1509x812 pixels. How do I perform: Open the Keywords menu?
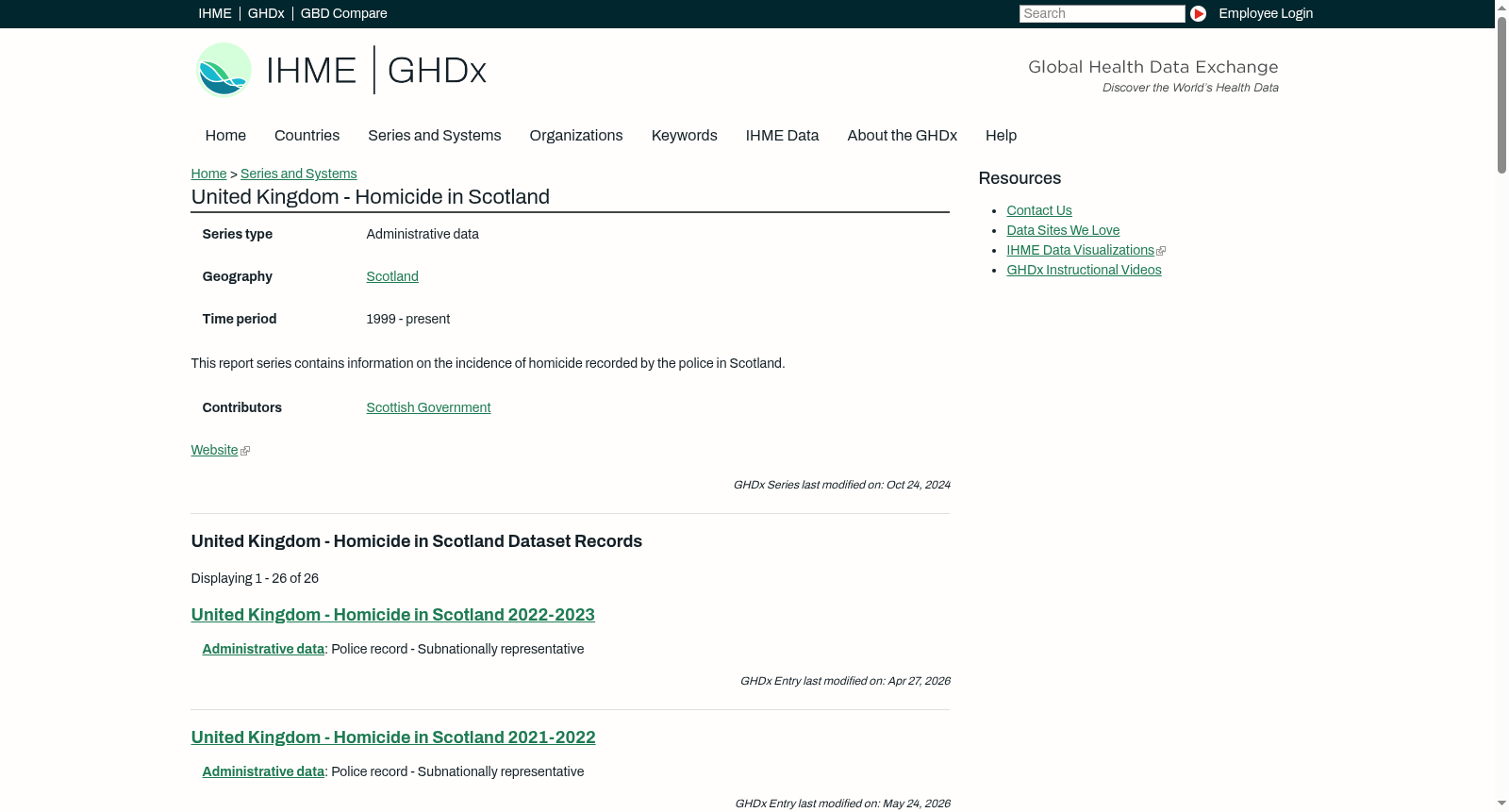pyautogui.click(x=684, y=136)
